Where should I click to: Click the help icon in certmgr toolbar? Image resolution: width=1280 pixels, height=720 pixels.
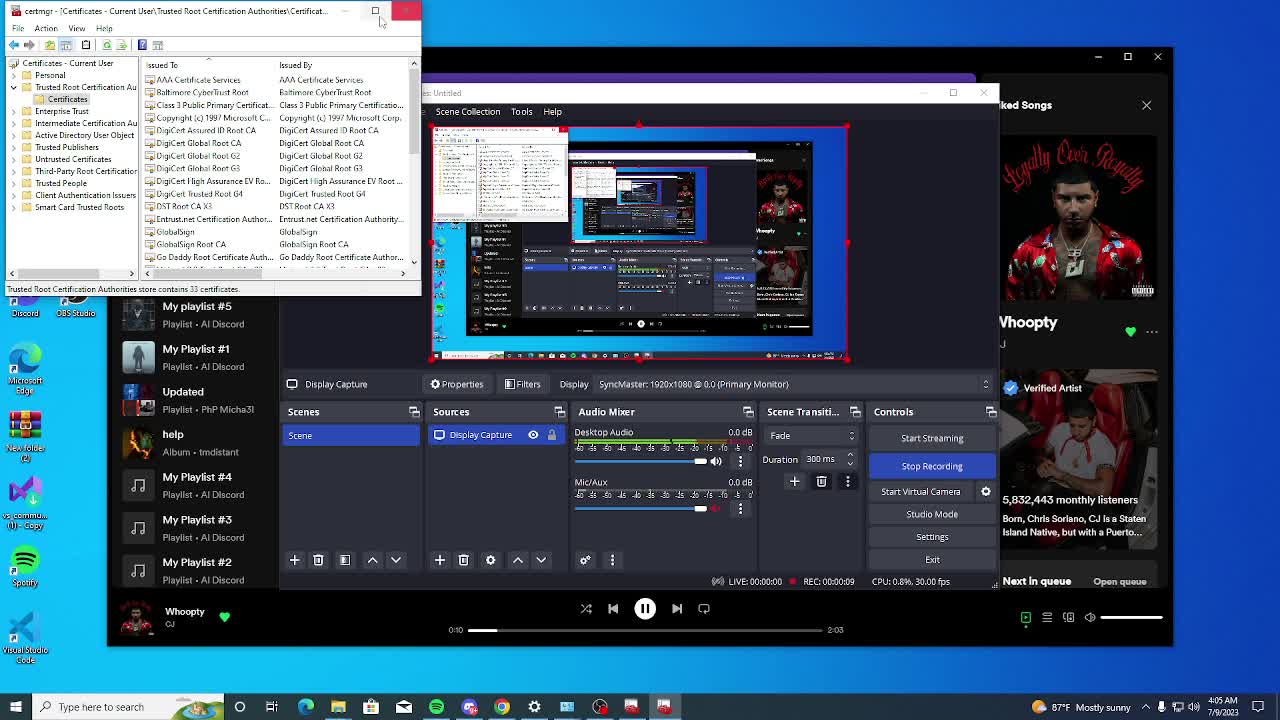[x=142, y=45]
